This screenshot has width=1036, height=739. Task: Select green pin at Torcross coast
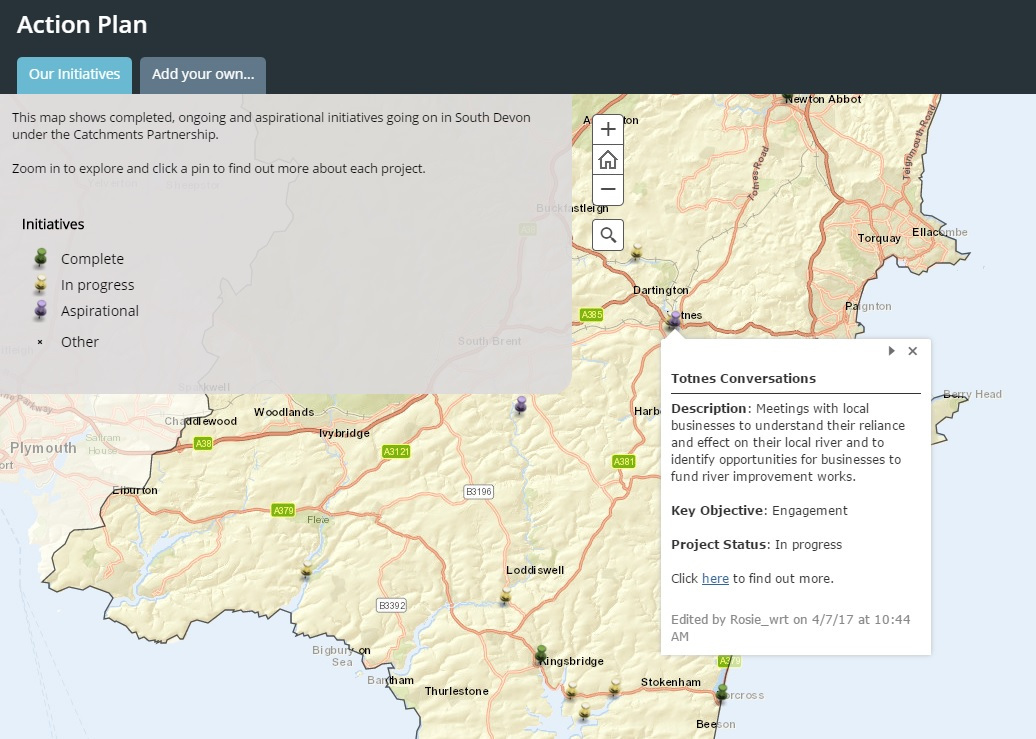[x=722, y=692]
